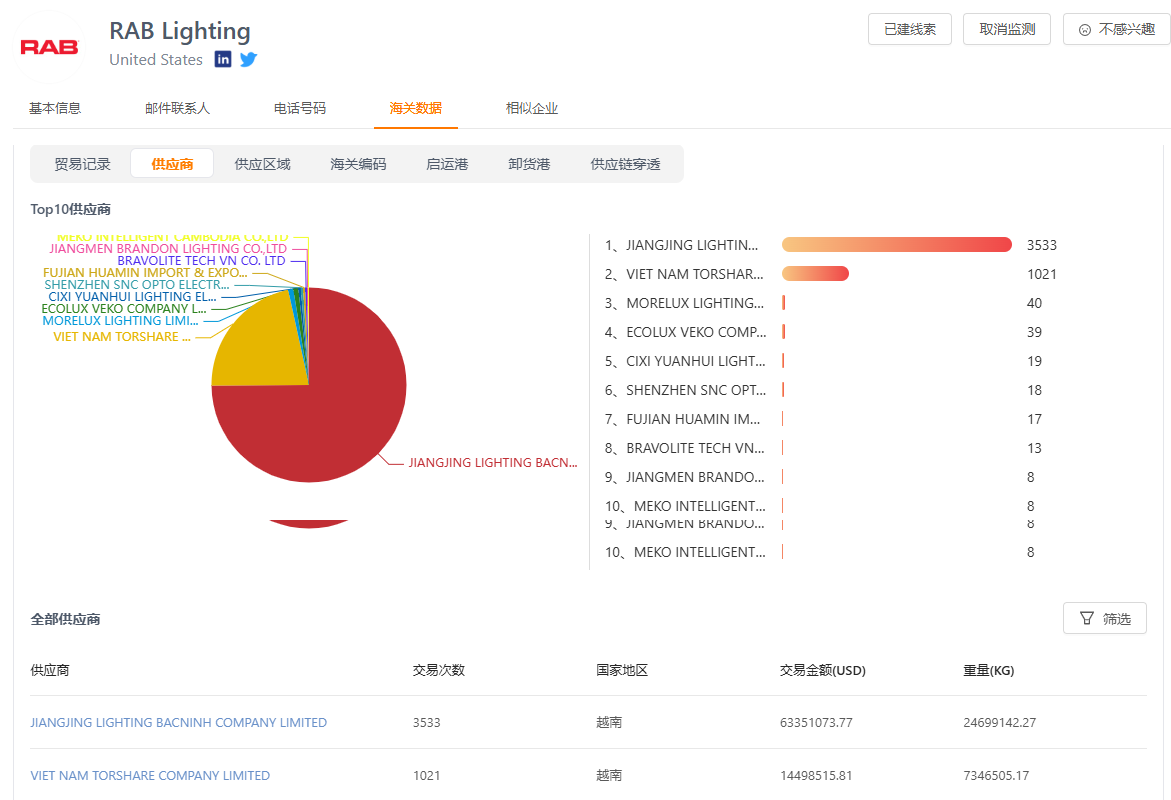Click pie label BRAVOLITE TECH VN CO. LTD
Viewport: 1171px width, 800px height.
tap(202, 261)
